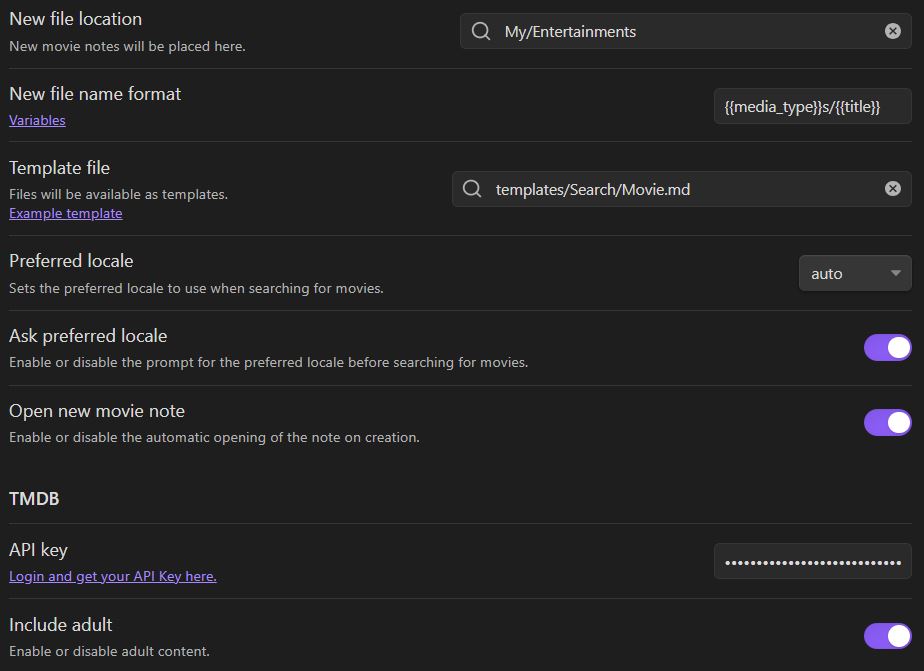Open the Example template link

point(65,213)
